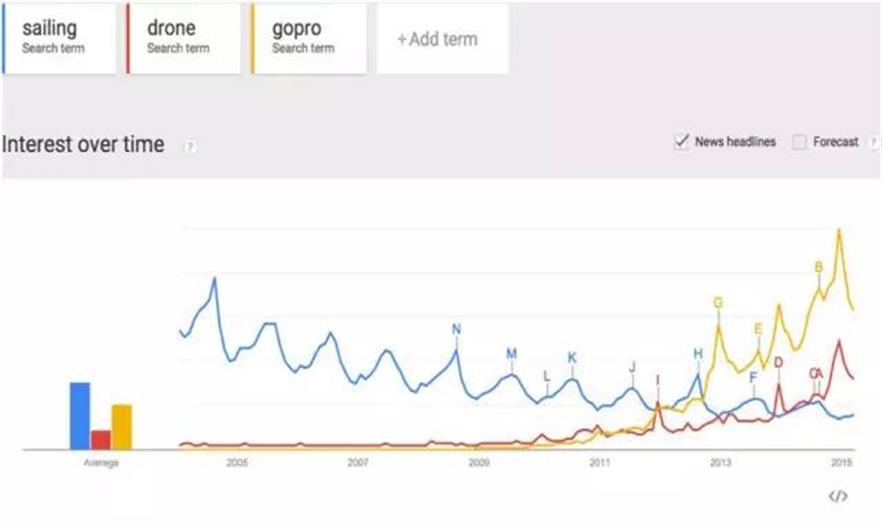882x526 pixels.
Task: Select the gopro search term card
Action: pos(309,38)
